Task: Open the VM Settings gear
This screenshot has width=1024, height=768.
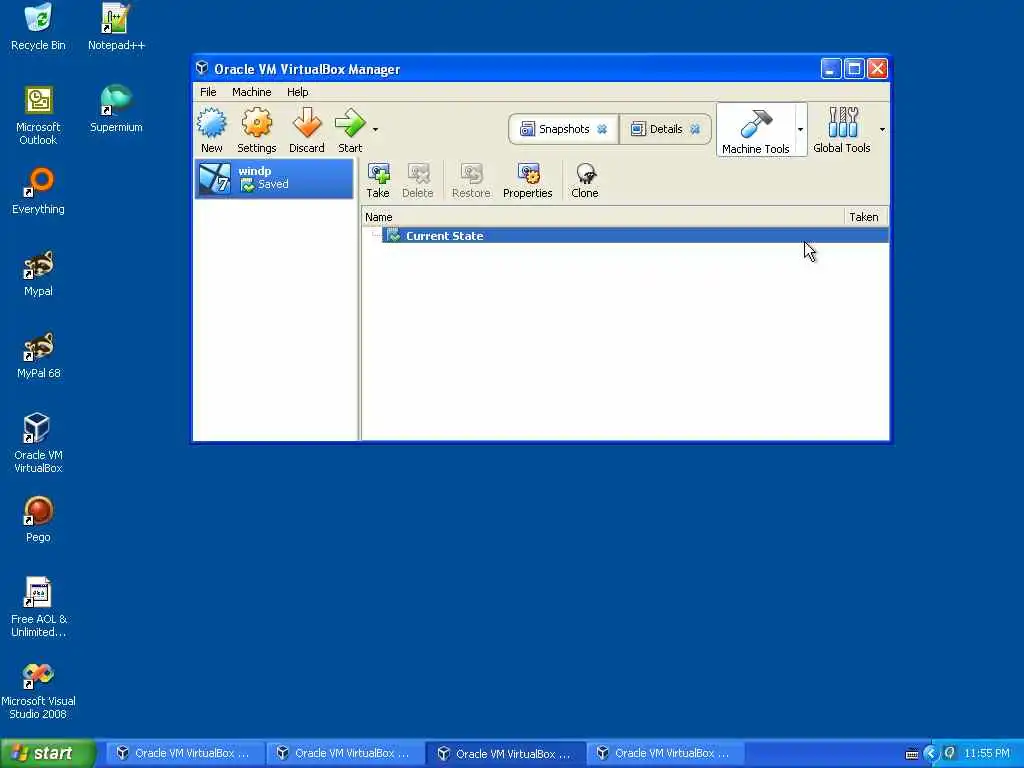Action: pyautogui.click(x=257, y=130)
